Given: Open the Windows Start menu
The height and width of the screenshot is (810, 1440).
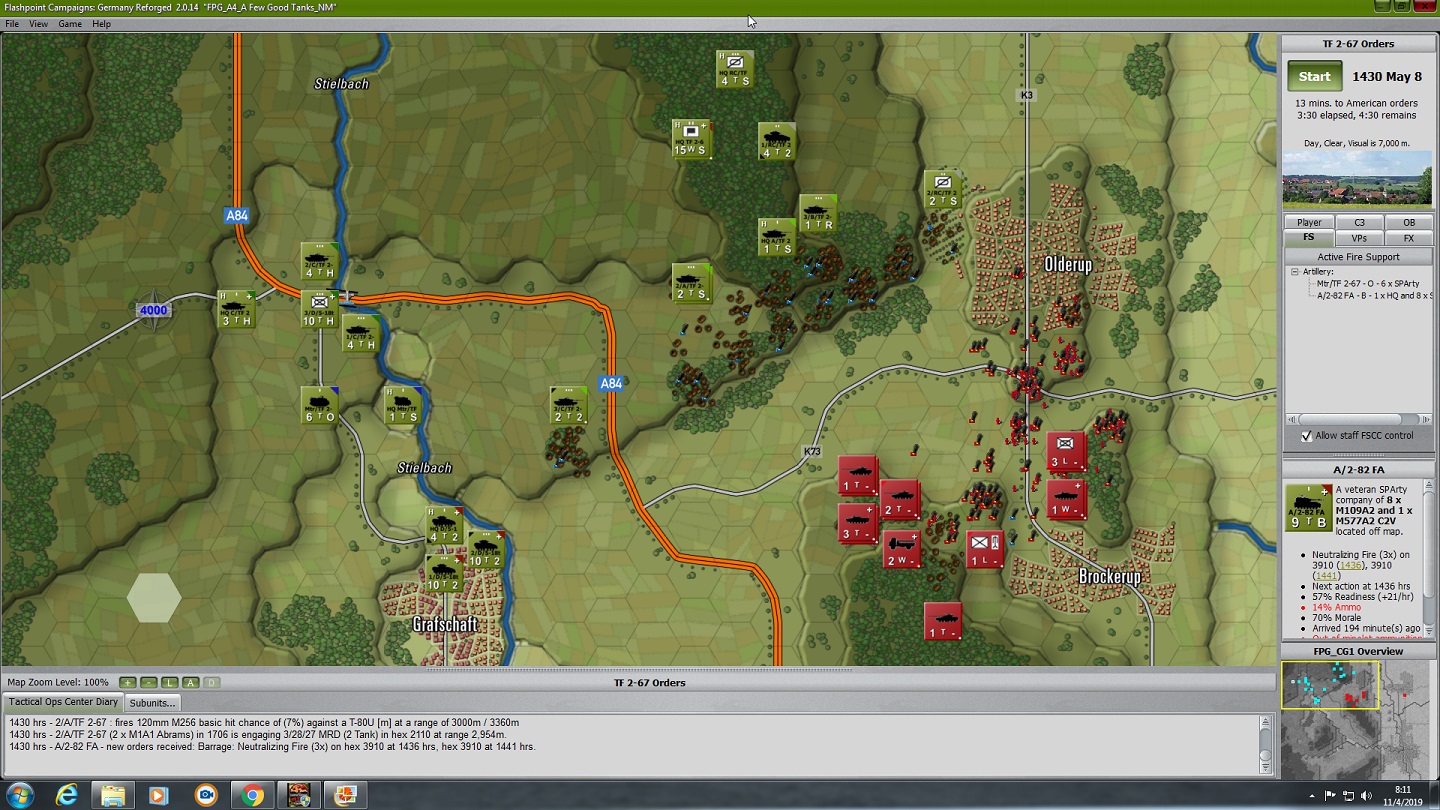Looking at the screenshot, I should [19, 795].
